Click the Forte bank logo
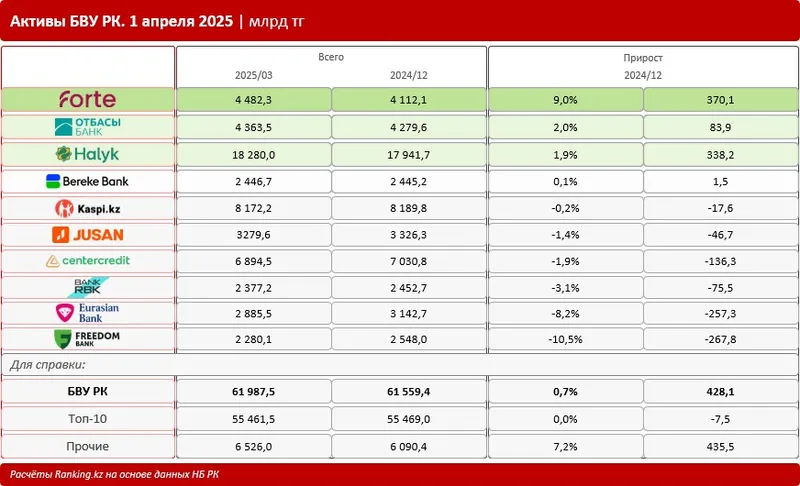Image resolution: width=800 pixels, height=486 pixels. tap(87, 99)
